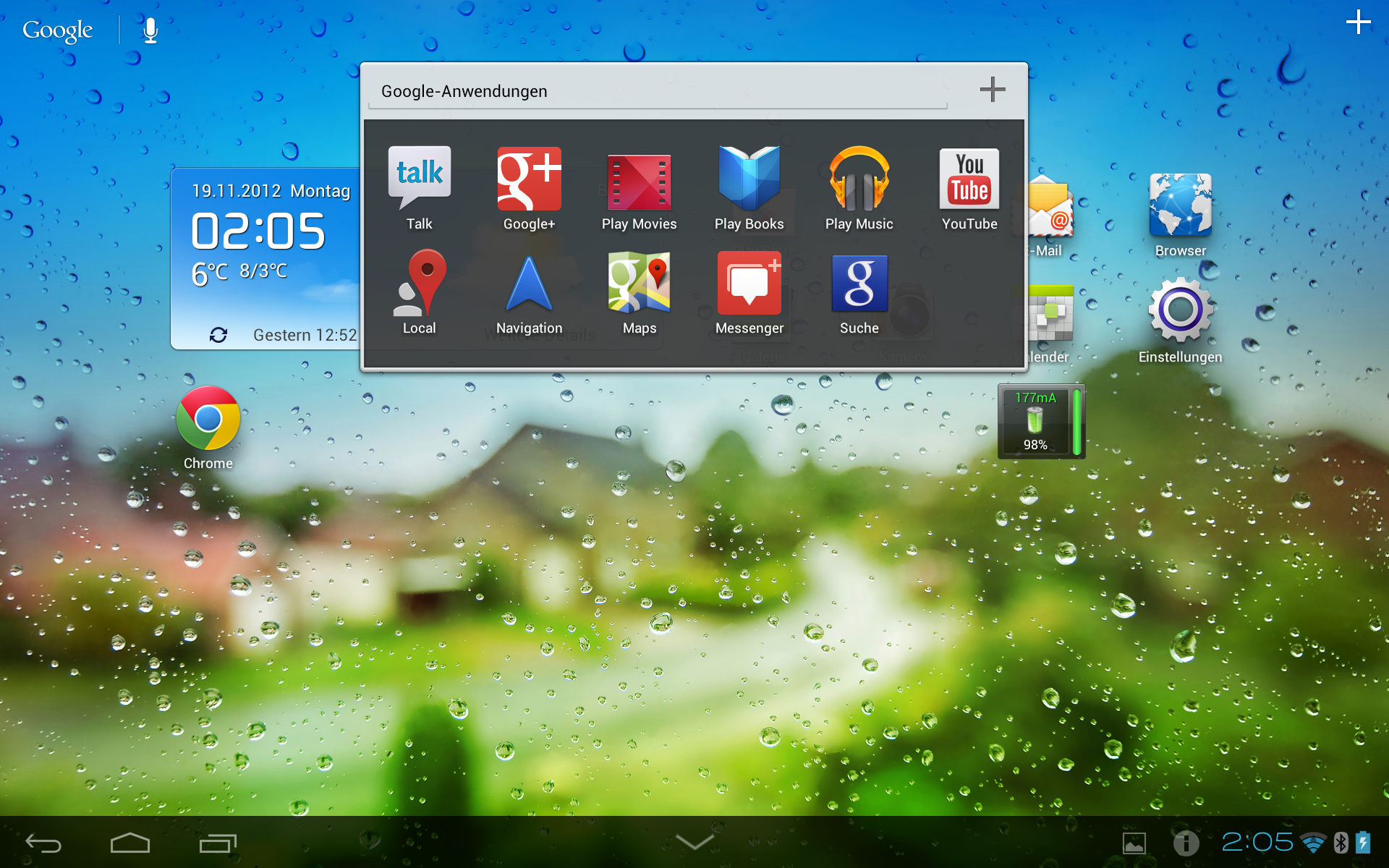
Task: Open the 98% battery widget
Action: click(1041, 422)
